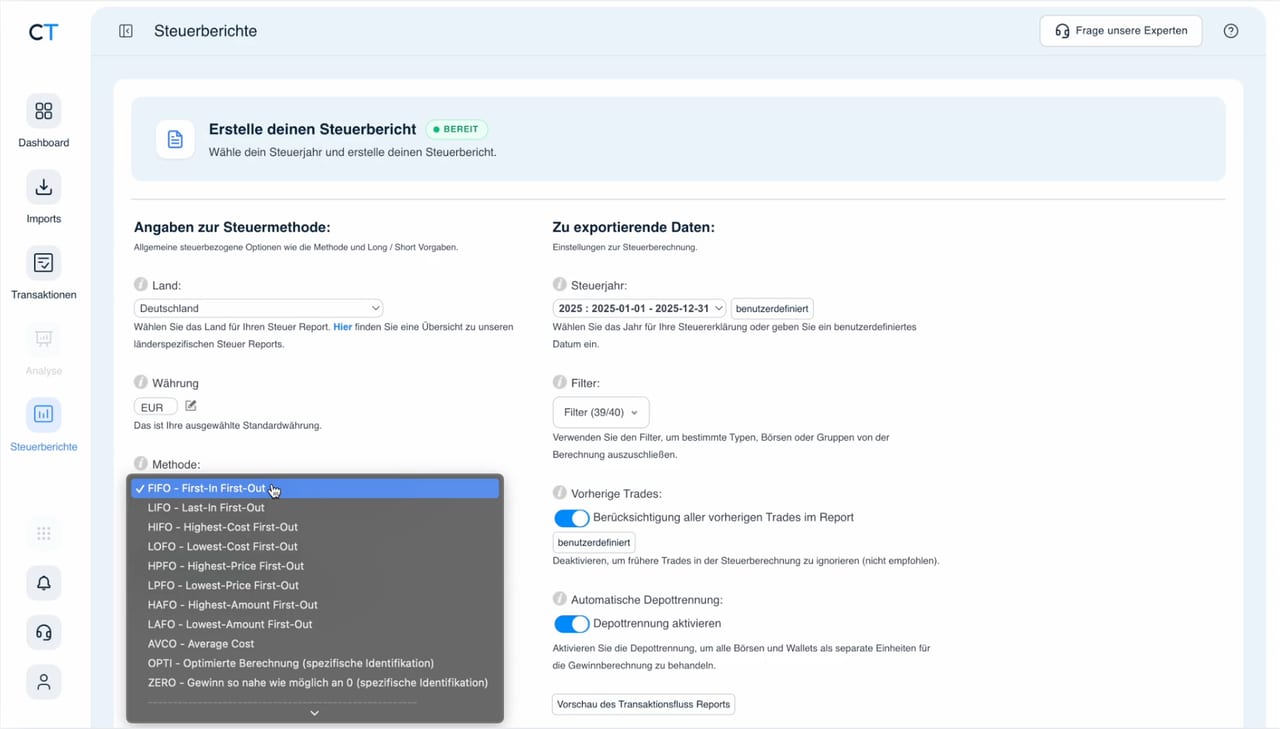Click the info icon beside Steuerjahr
Screen dimensions: 1280x729
560,285
